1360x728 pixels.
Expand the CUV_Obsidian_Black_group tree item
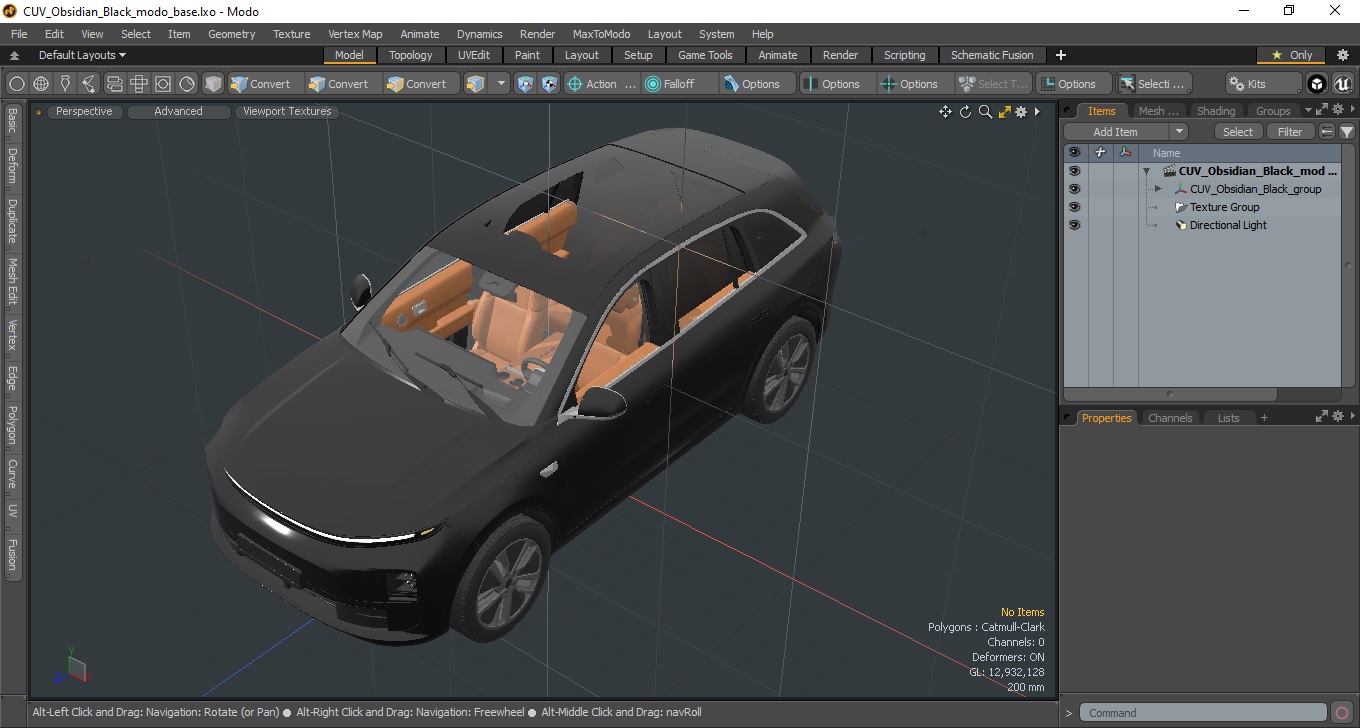click(x=1158, y=189)
